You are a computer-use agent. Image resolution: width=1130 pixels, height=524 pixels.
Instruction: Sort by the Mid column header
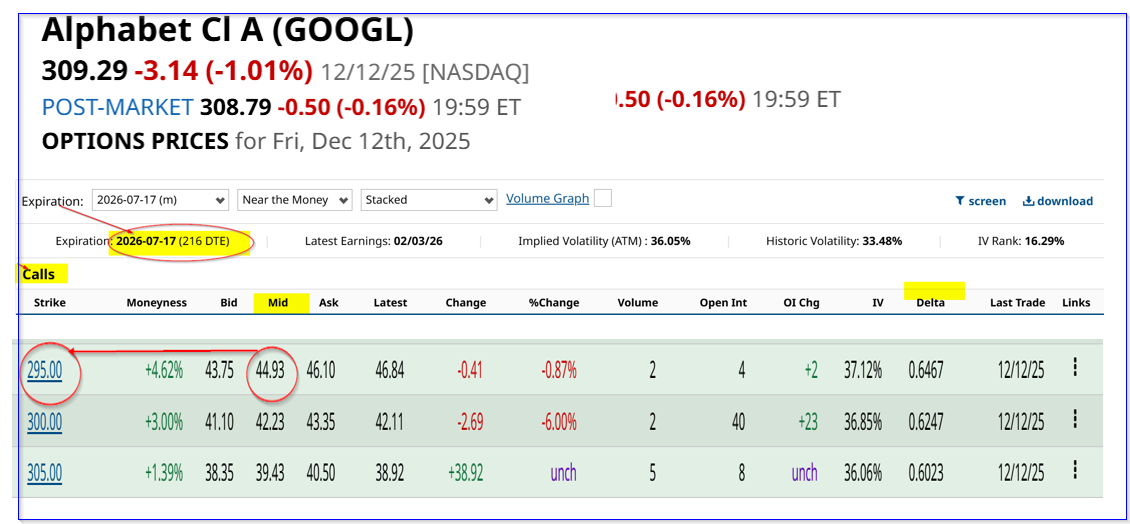click(x=278, y=303)
